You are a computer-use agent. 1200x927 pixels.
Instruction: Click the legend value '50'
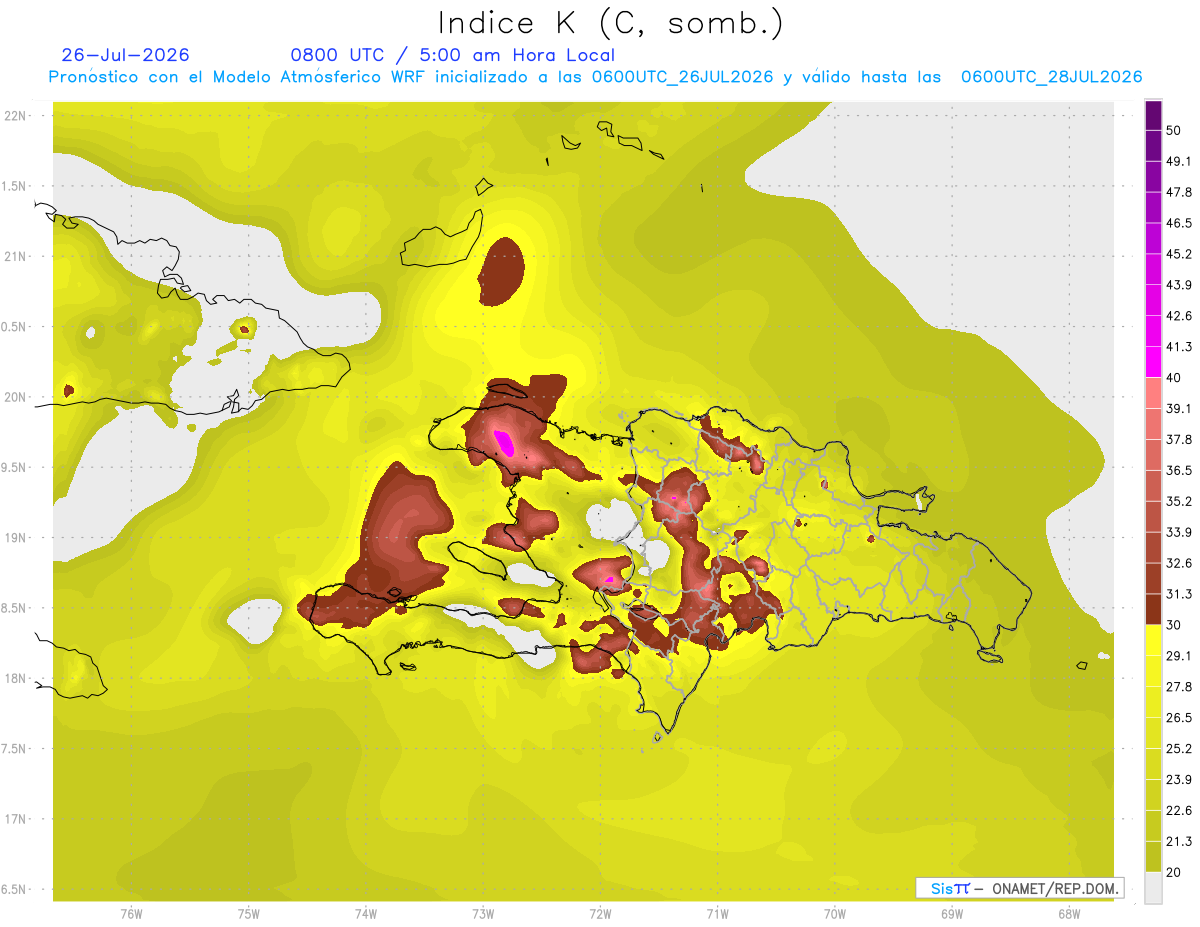pos(1174,130)
